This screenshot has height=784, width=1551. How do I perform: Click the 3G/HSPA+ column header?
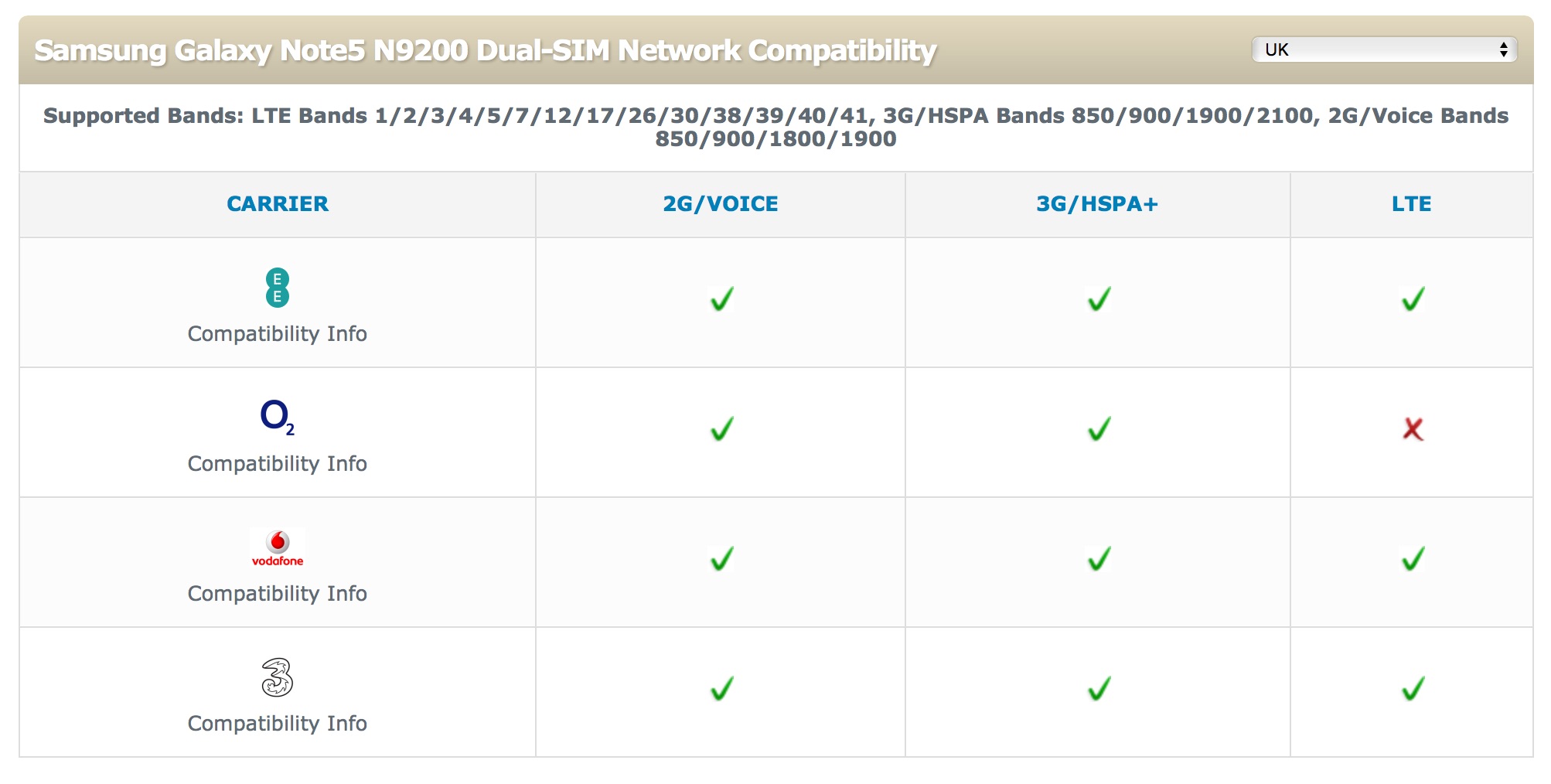click(x=1097, y=204)
